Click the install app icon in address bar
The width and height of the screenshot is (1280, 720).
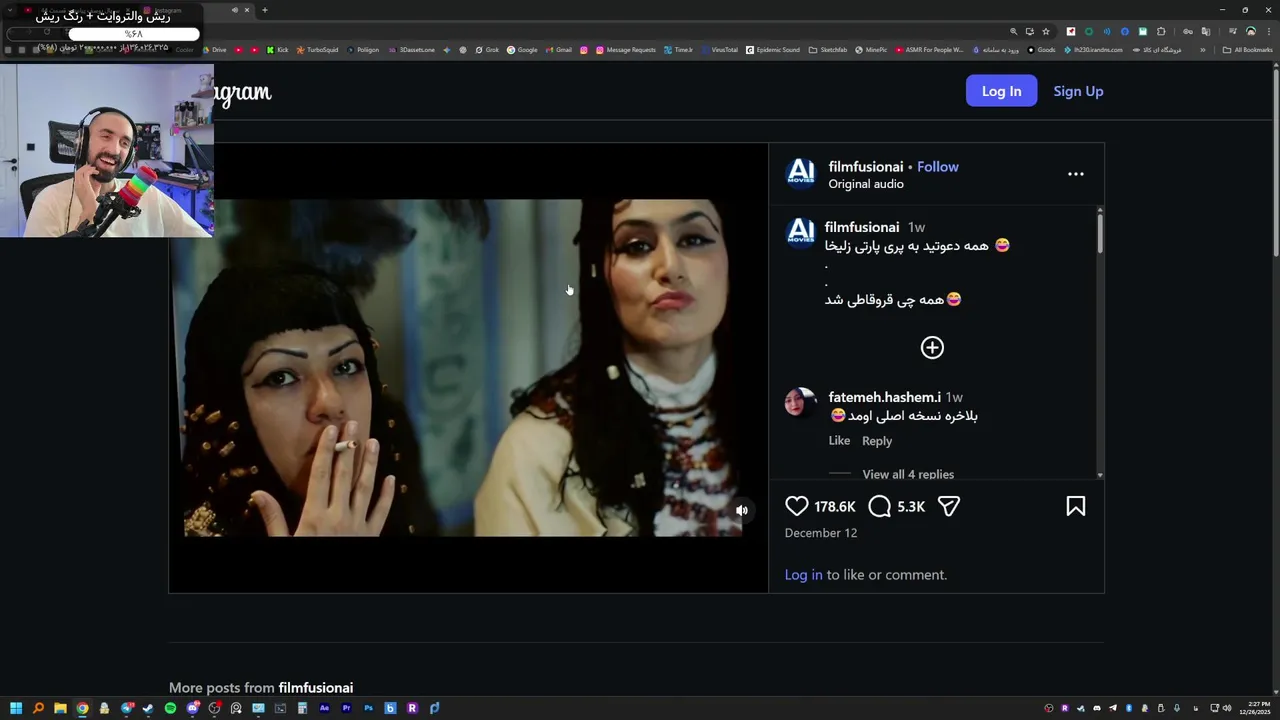coord(1029,31)
